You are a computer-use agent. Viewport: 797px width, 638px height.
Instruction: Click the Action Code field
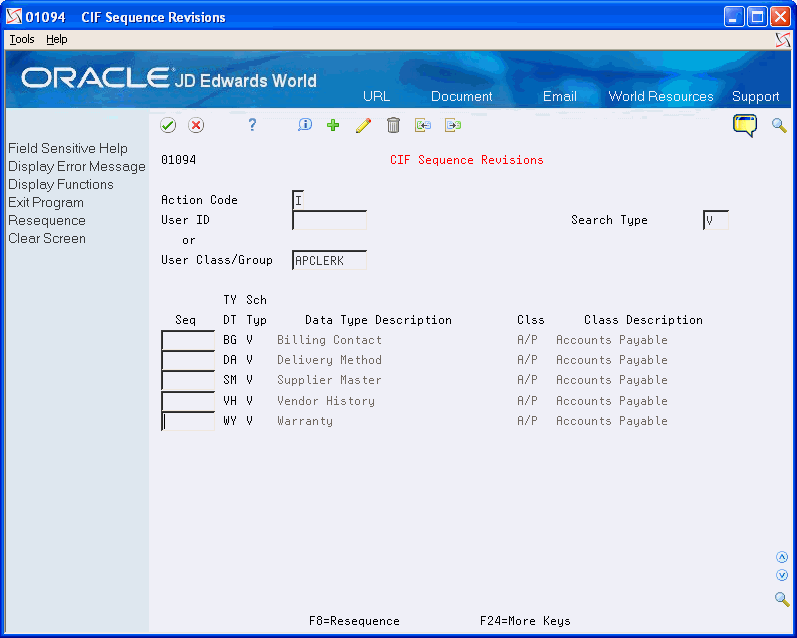[298, 200]
